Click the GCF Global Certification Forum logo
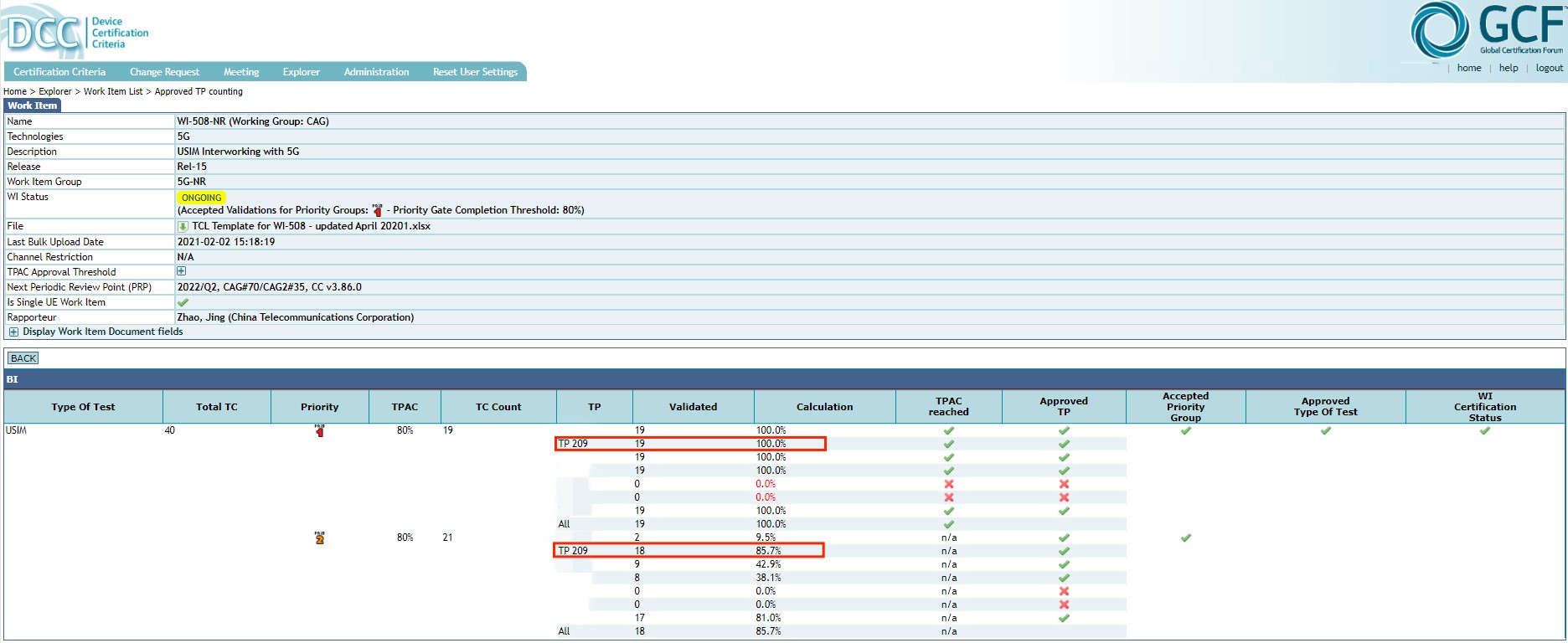 click(1487, 30)
